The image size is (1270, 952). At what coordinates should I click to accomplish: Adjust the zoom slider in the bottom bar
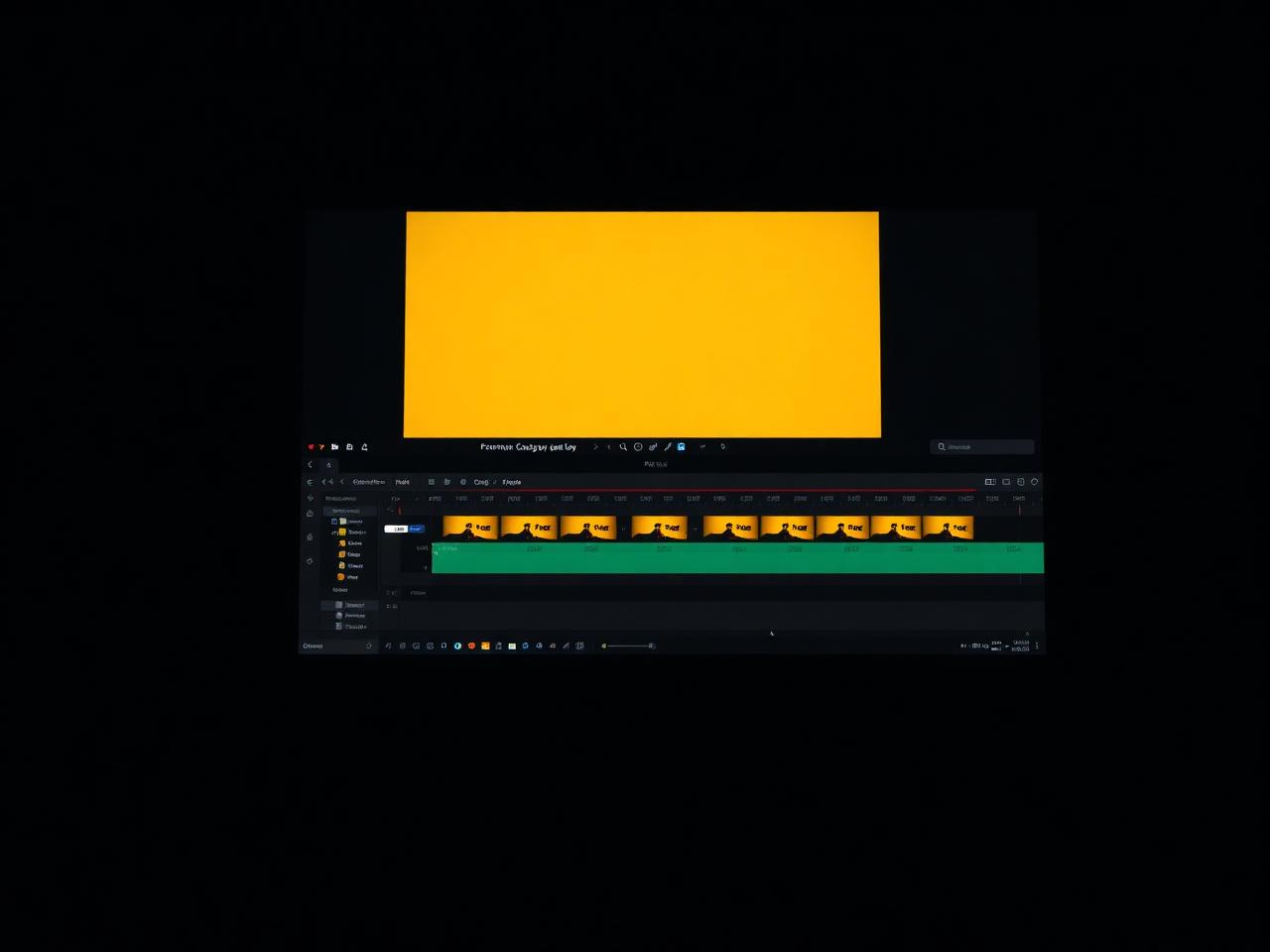tap(629, 646)
